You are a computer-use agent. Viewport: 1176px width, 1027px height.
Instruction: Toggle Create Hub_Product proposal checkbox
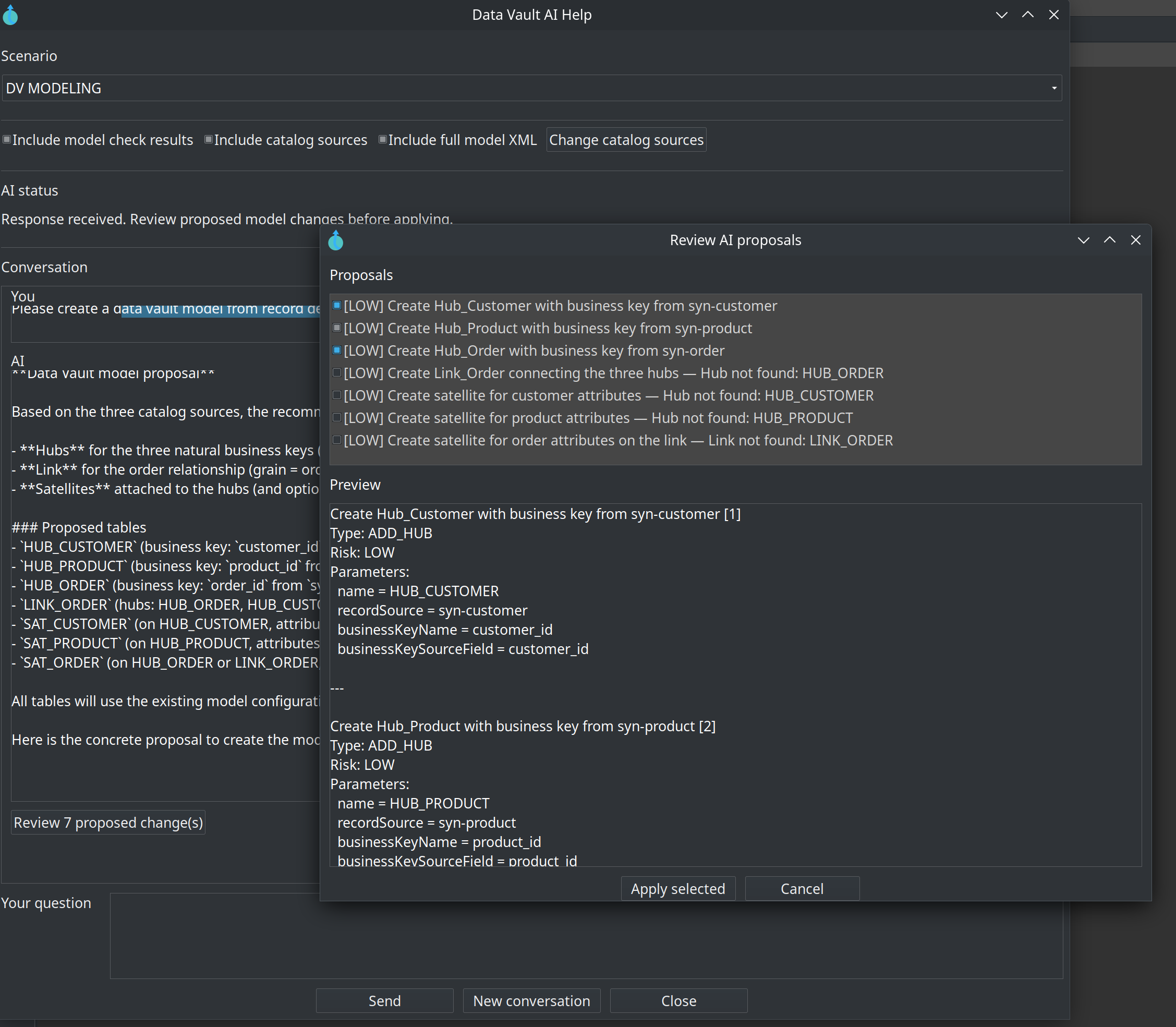[x=337, y=328]
